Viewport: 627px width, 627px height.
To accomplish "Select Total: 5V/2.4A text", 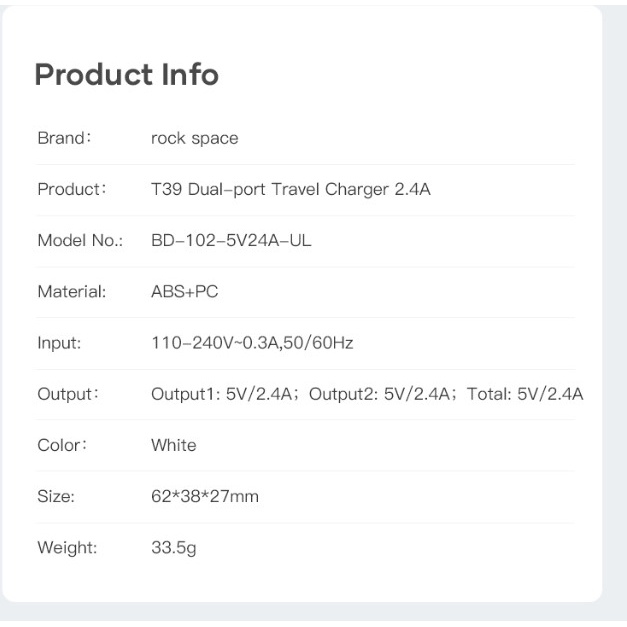I will (x=525, y=394).
